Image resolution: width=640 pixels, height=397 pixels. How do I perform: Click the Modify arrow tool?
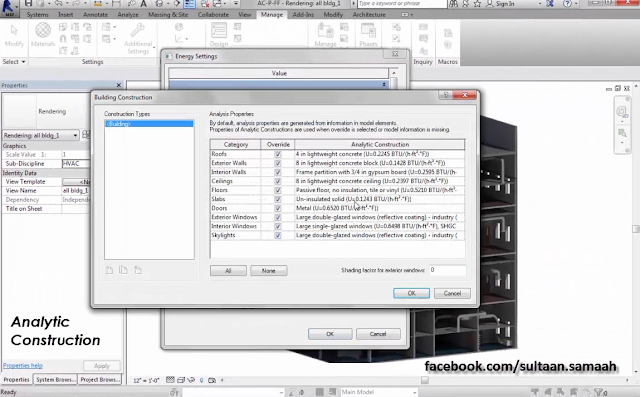[x=14, y=31]
